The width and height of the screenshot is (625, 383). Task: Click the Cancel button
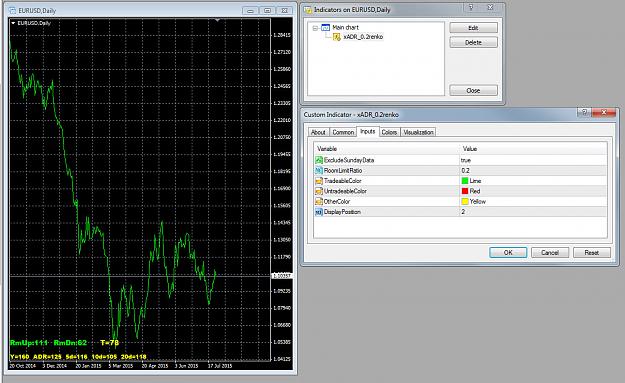(x=550, y=252)
